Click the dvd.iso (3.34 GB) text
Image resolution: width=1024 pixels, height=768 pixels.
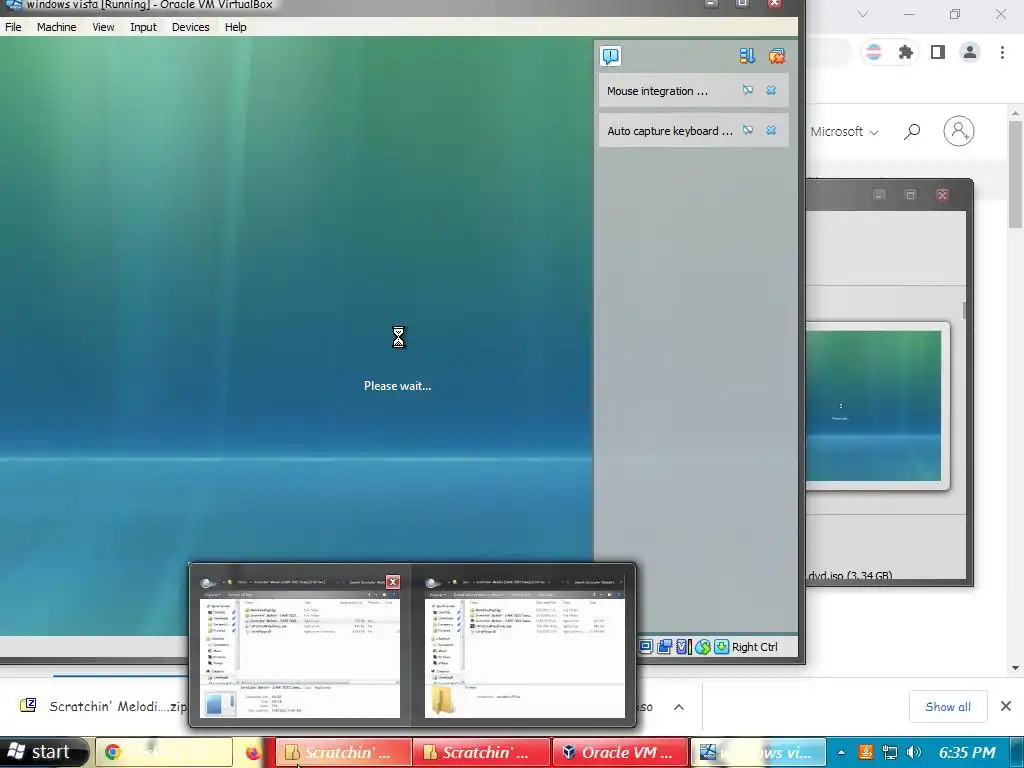point(850,575)
